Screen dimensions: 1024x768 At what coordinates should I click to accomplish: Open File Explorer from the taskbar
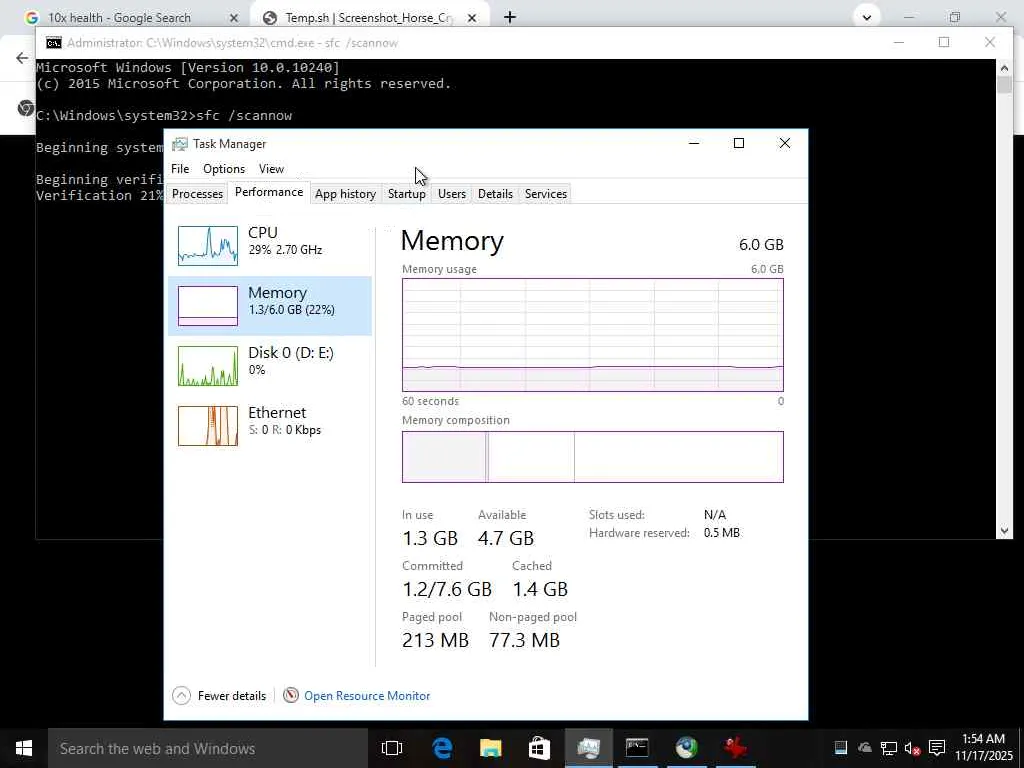pyautogui.click(x=490, y=748)
